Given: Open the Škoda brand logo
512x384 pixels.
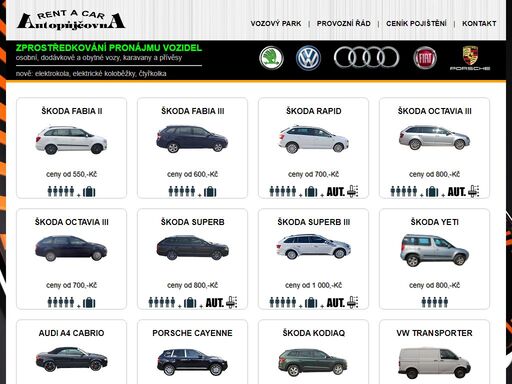Looking at the screenshot, I should click(x=271, y=58).
